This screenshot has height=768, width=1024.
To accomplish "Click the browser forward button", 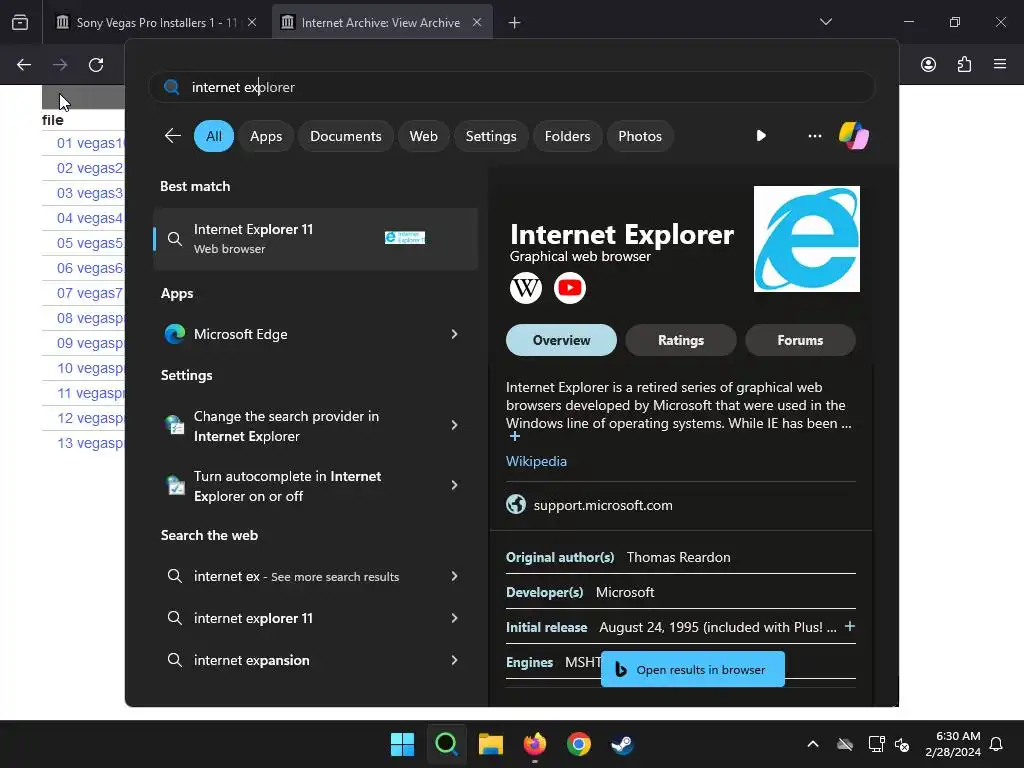I will (x=60, y=65).
